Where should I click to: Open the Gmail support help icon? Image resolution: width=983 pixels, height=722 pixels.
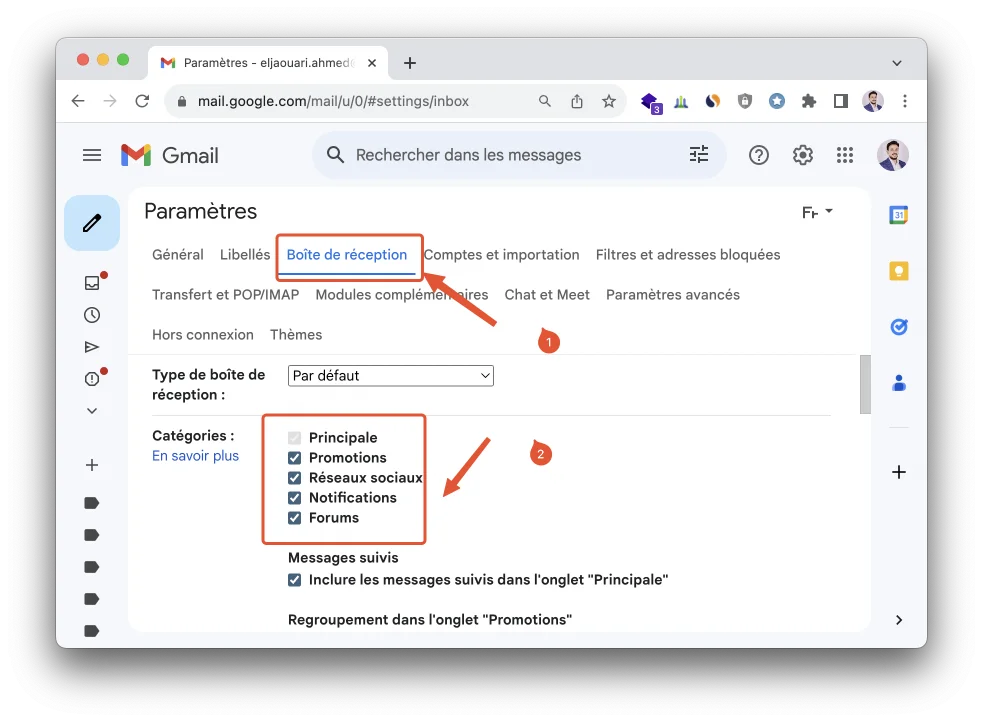758,155
